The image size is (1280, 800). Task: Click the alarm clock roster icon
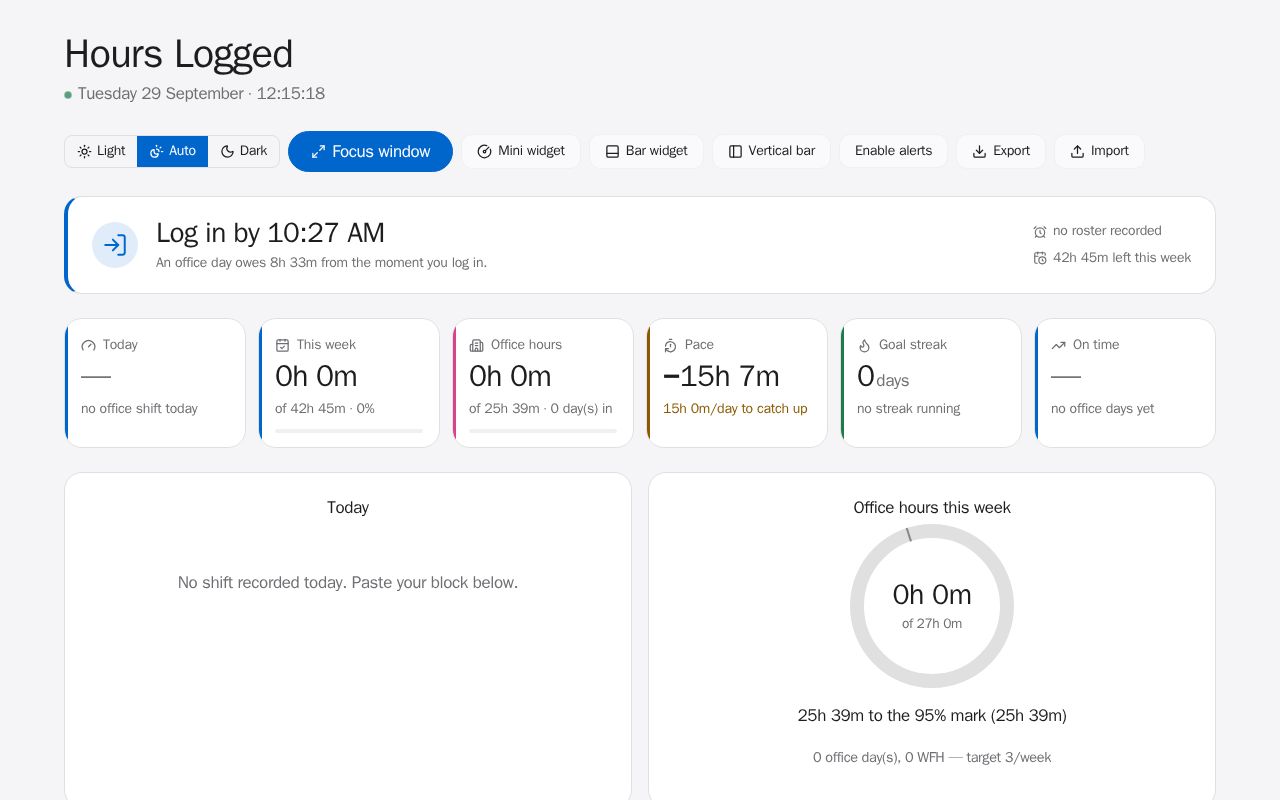pos(1040,231)
